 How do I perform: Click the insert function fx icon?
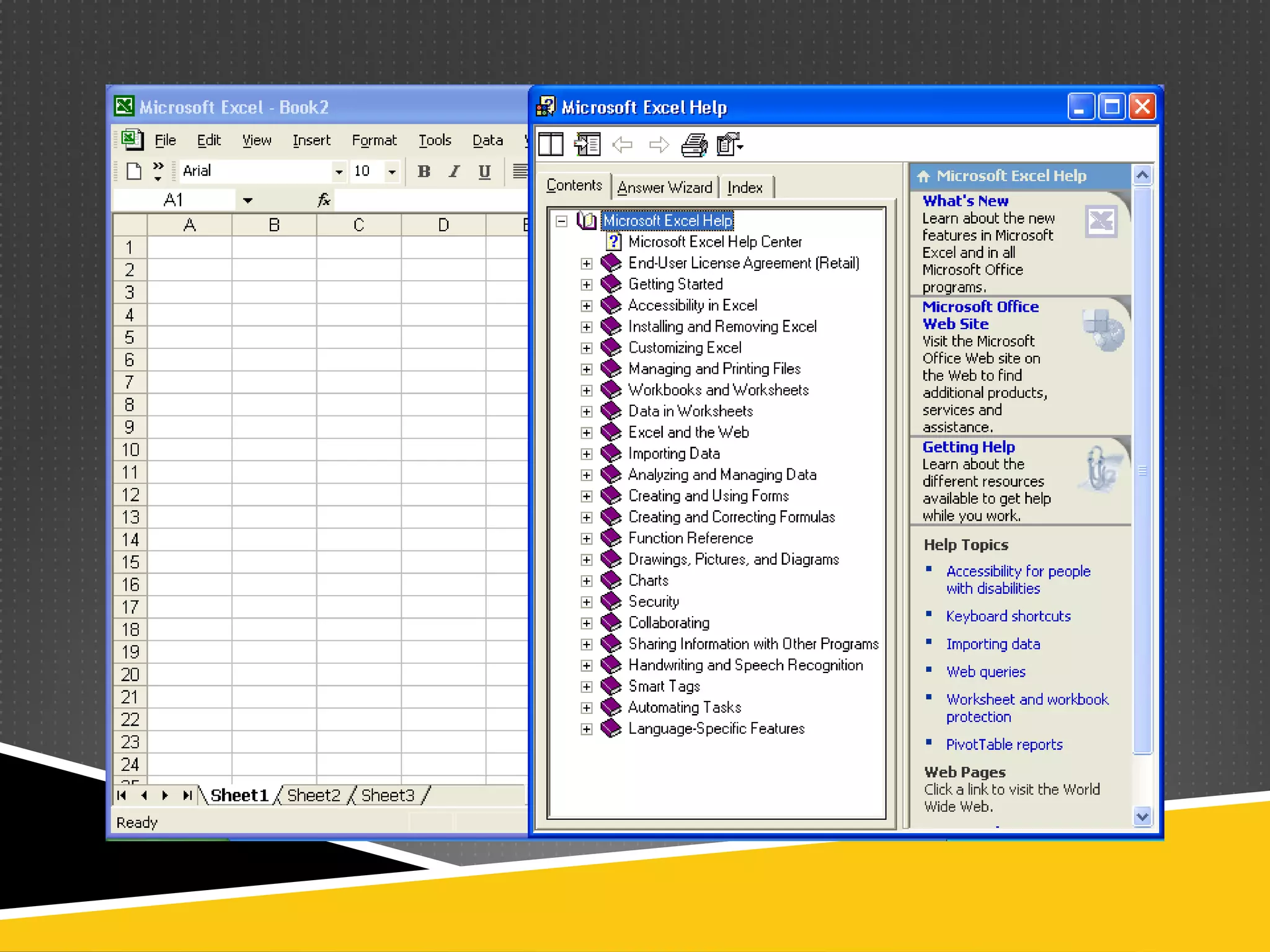click(x=323, y=200)
